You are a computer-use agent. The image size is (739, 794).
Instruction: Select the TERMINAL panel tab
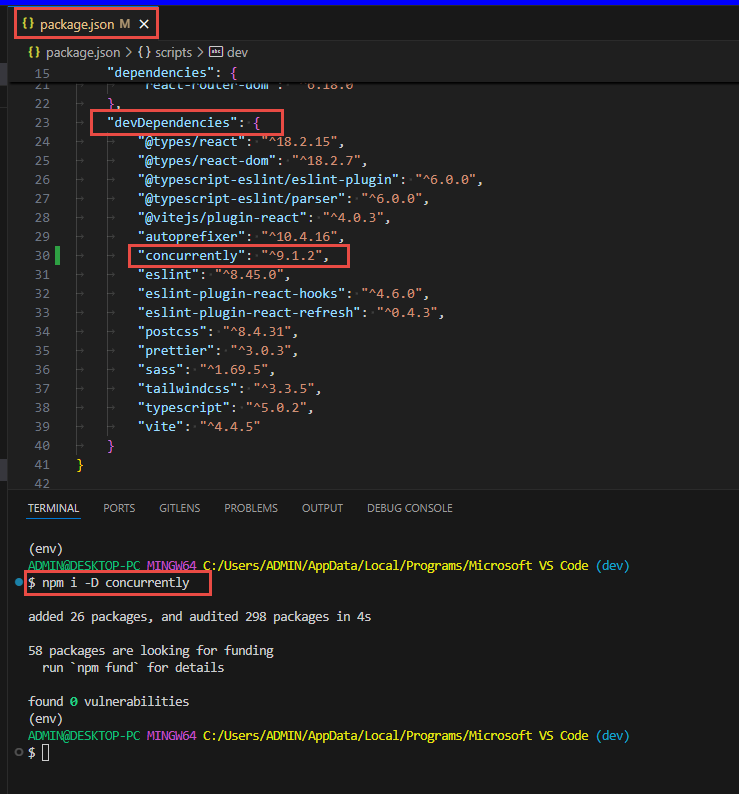point(53,508)
